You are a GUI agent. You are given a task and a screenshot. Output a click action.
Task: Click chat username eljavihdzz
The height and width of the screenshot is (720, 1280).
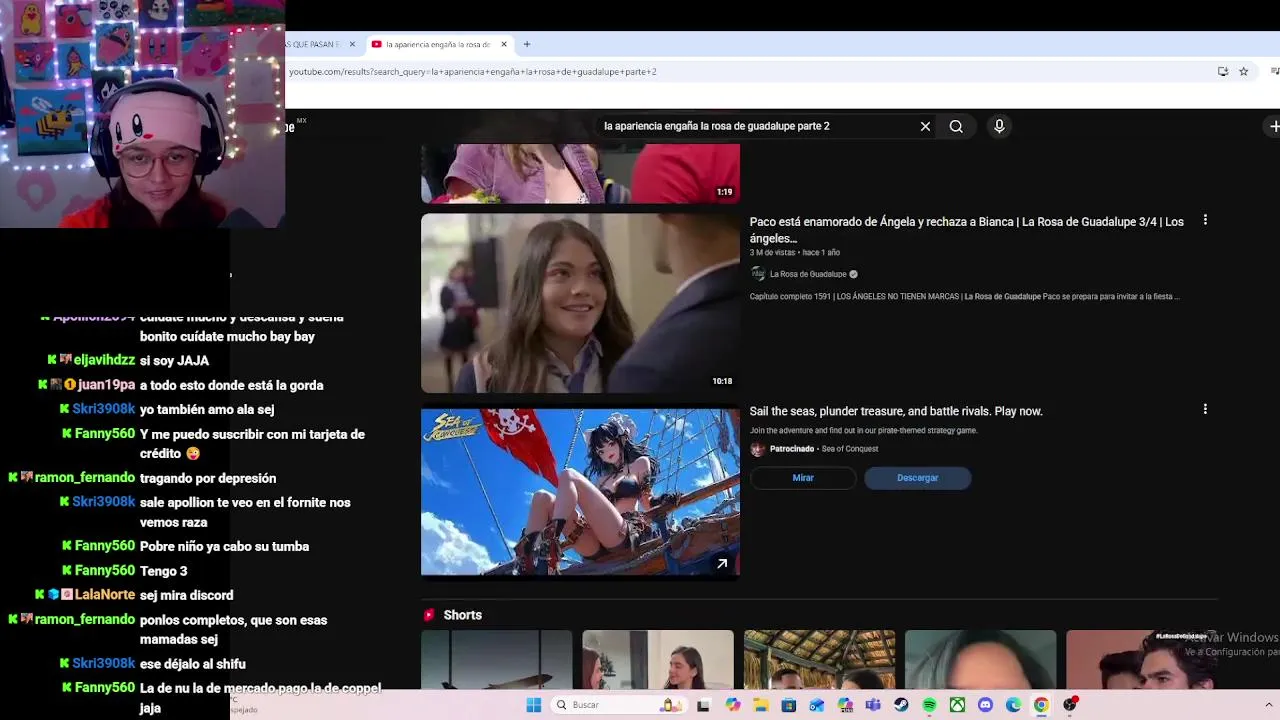point(104,360)
